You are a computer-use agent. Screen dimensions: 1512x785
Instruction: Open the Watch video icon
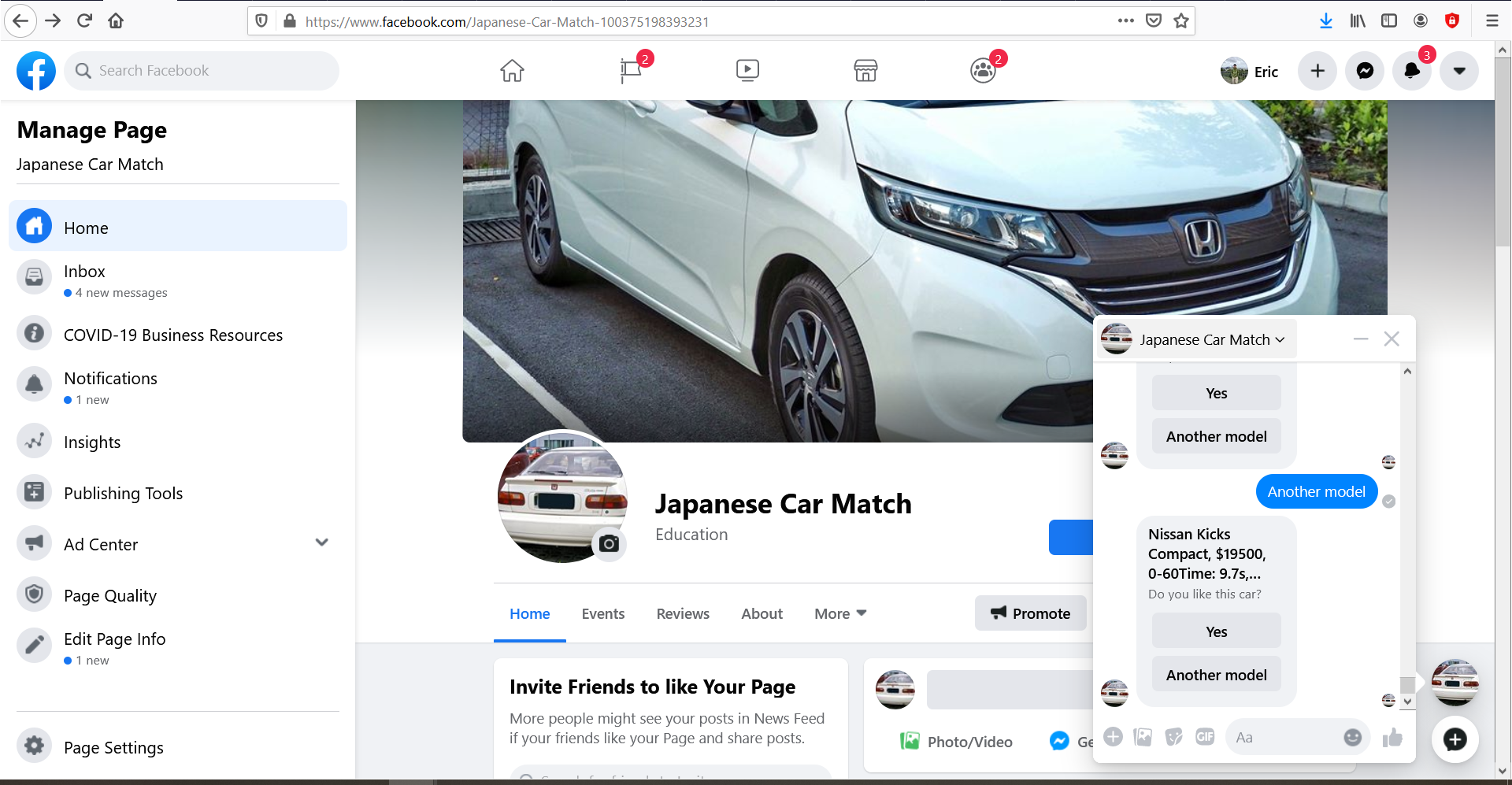pos(747,71)
